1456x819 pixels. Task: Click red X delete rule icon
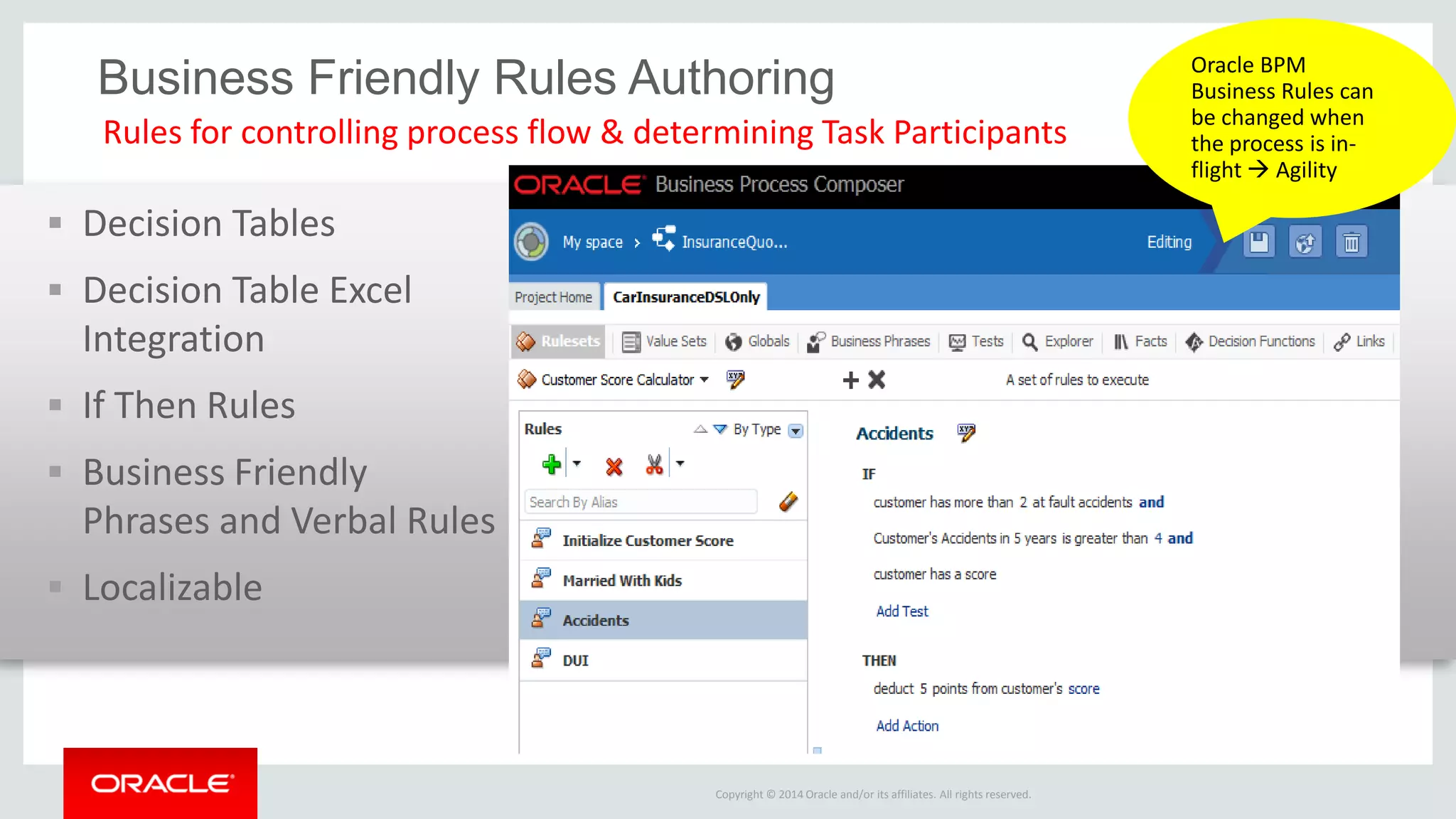(614, 466)
